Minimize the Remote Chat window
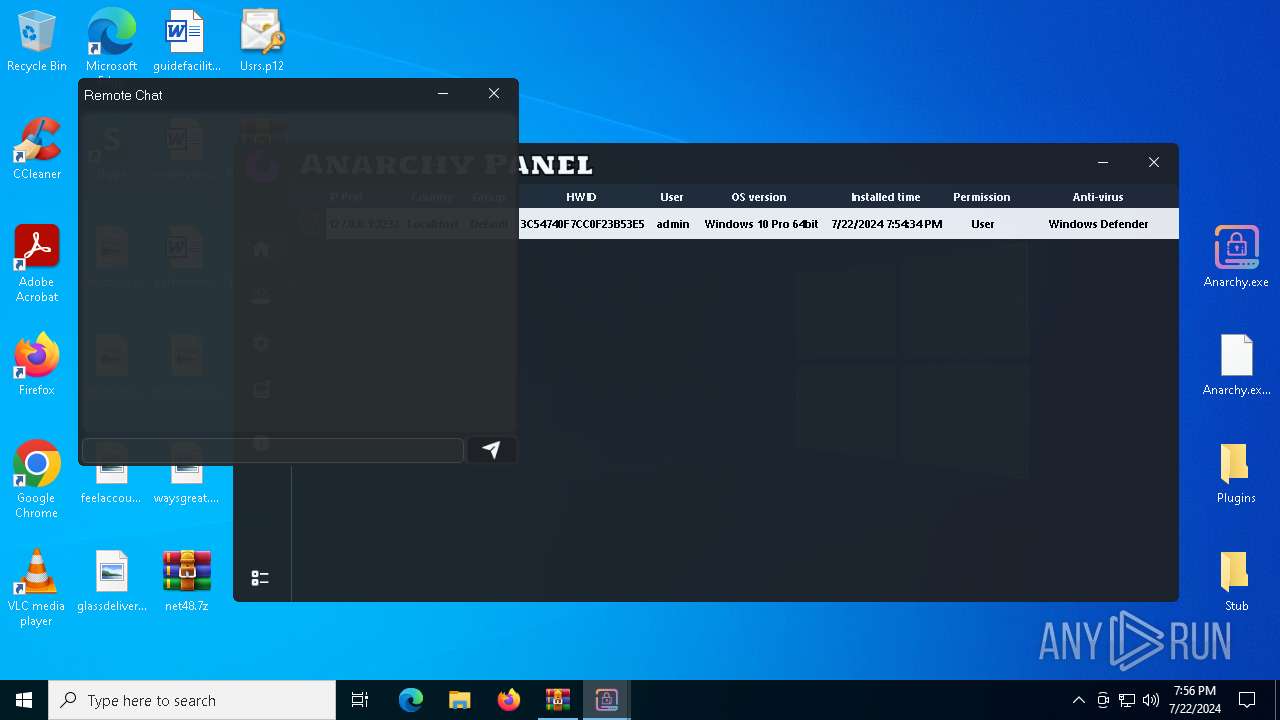The image size is (1280, 720). 443,93
